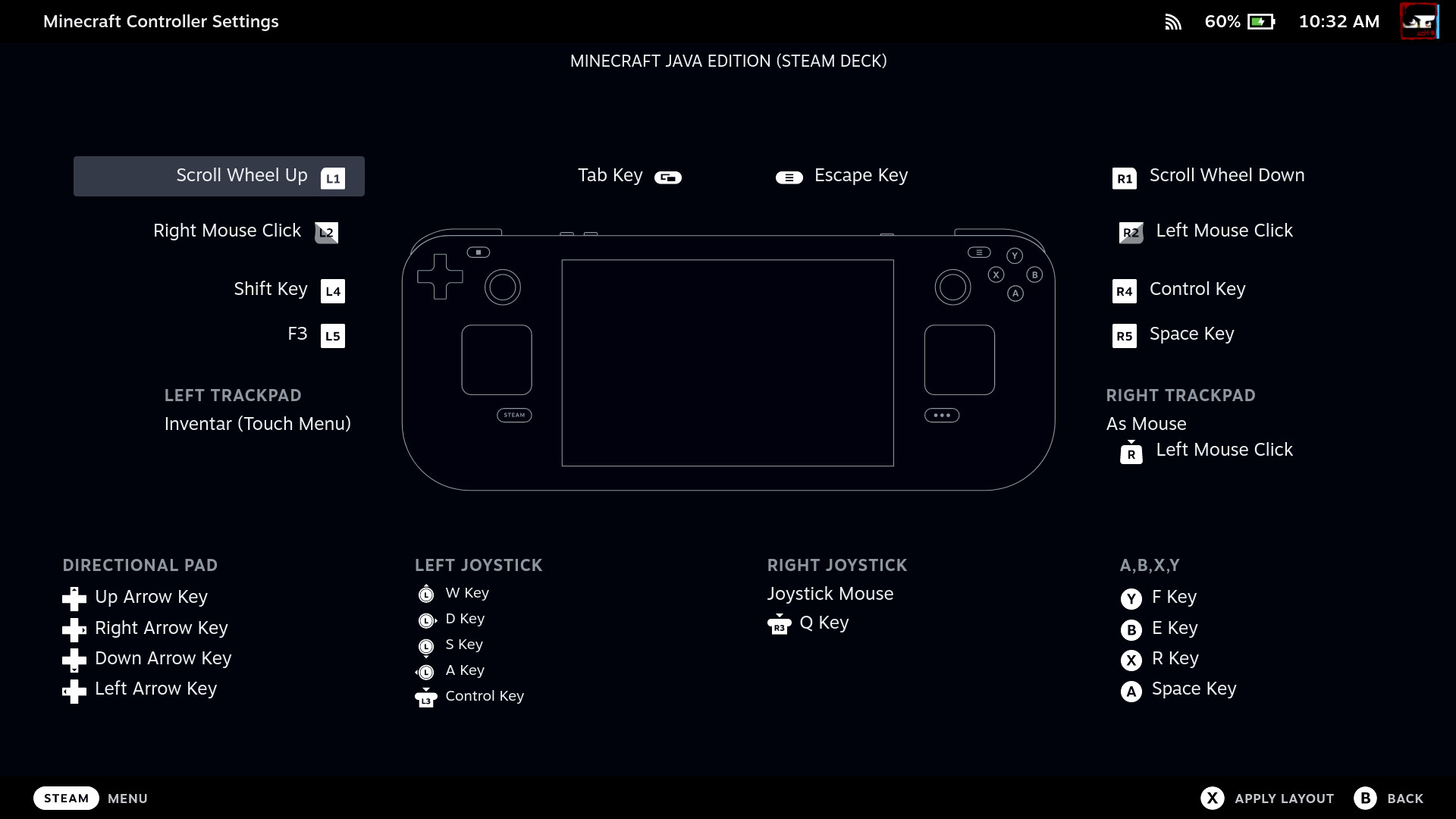Screen dimensions: 1456x819
Task: Expand the Right Joystick Joystick Mouse mapping
Action: pyautogui.click(x=831, y=593)
